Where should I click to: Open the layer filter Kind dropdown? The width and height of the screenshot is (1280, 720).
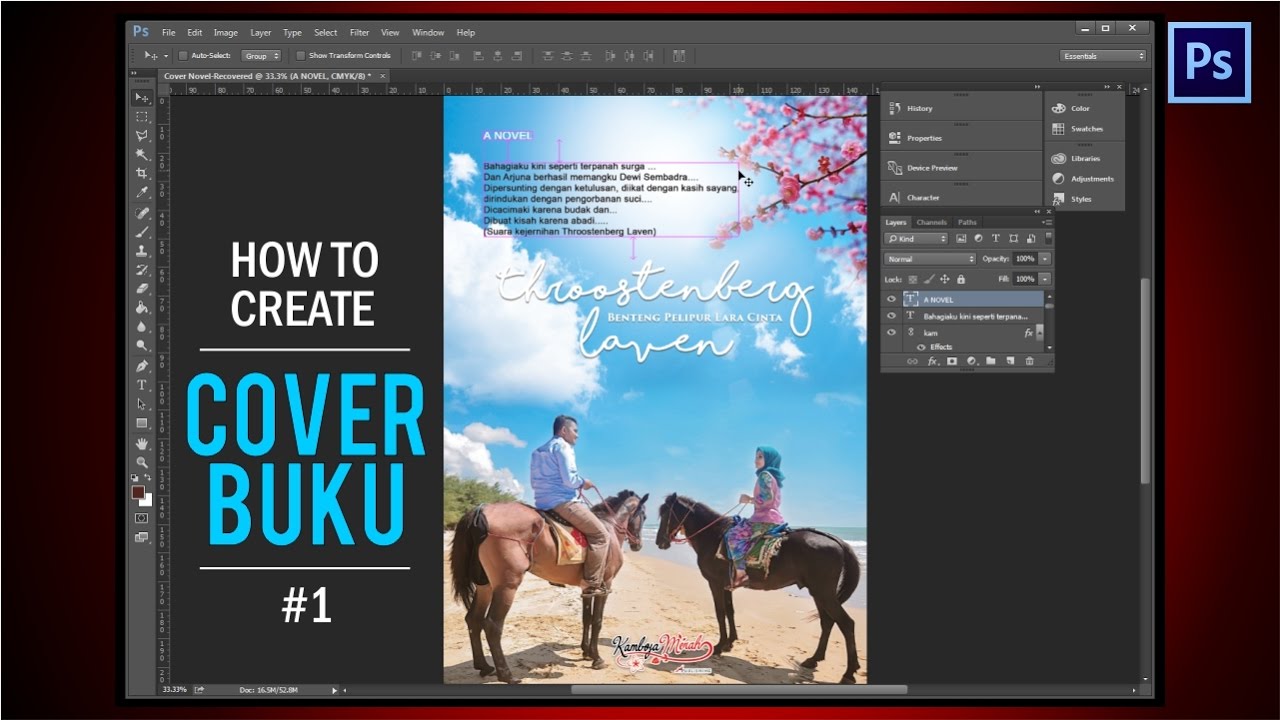click(916, 239)
